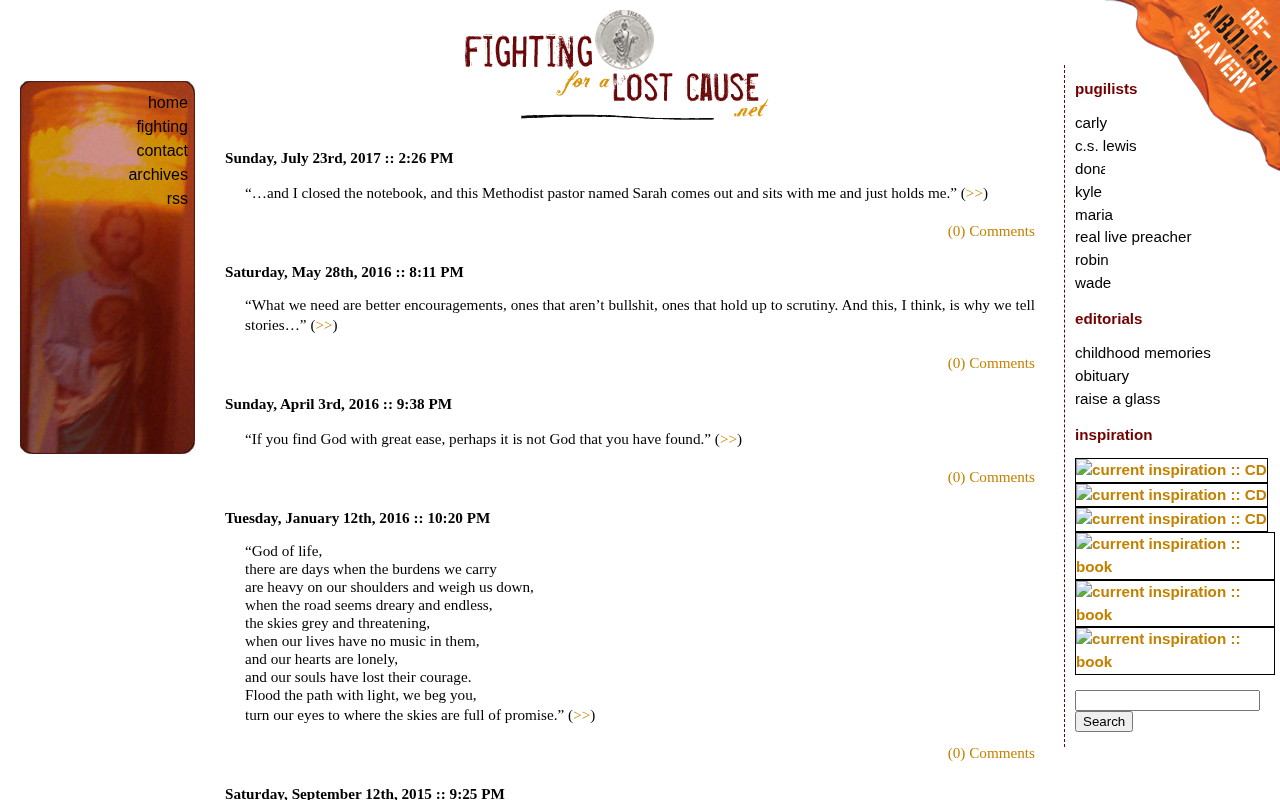Focus the sidebar search text field

(1167, 700)
